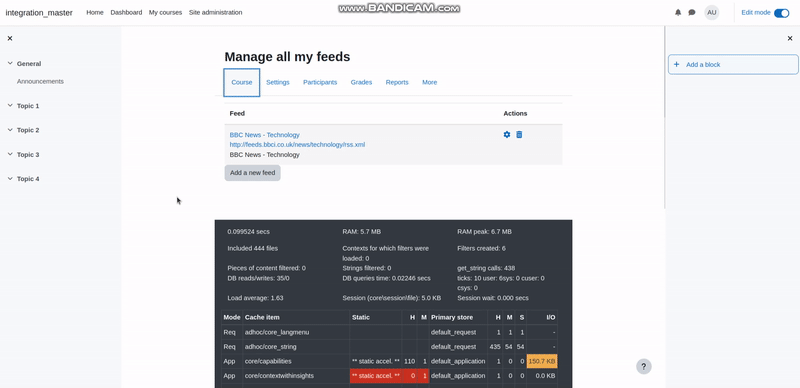Click Add a new feed button

pyautogui.click(x=253, y=173)
